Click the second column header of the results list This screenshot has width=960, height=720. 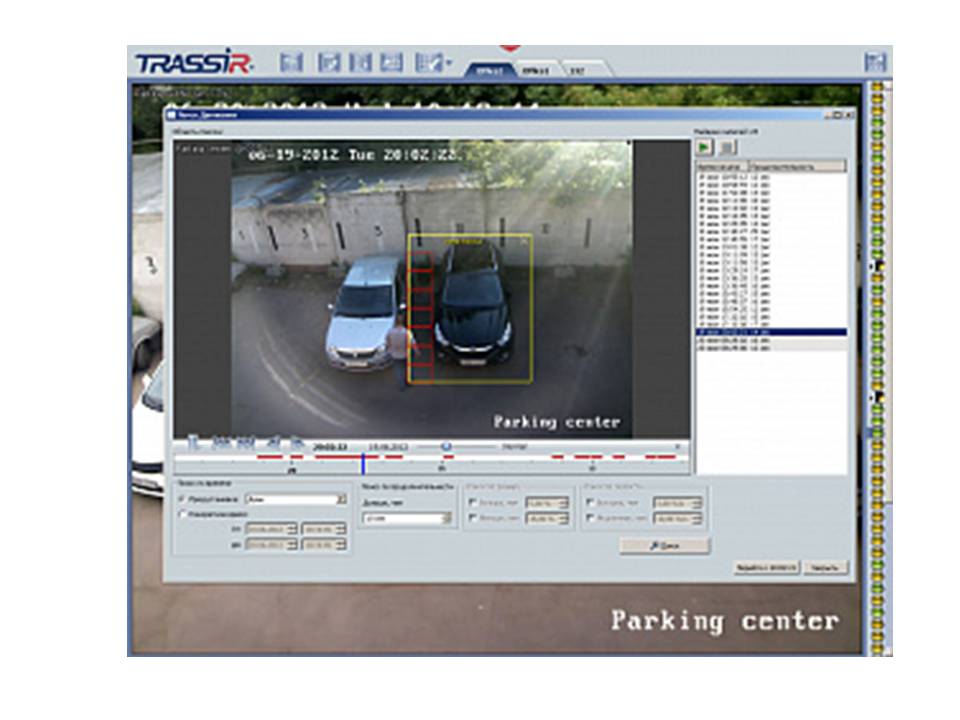pyautogui.click(x=798, y=167)
